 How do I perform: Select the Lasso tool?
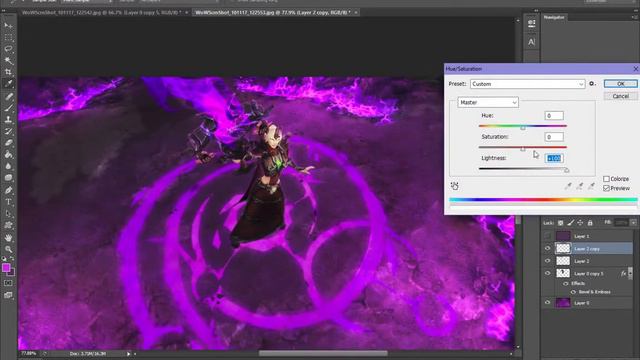click(8, 49)
